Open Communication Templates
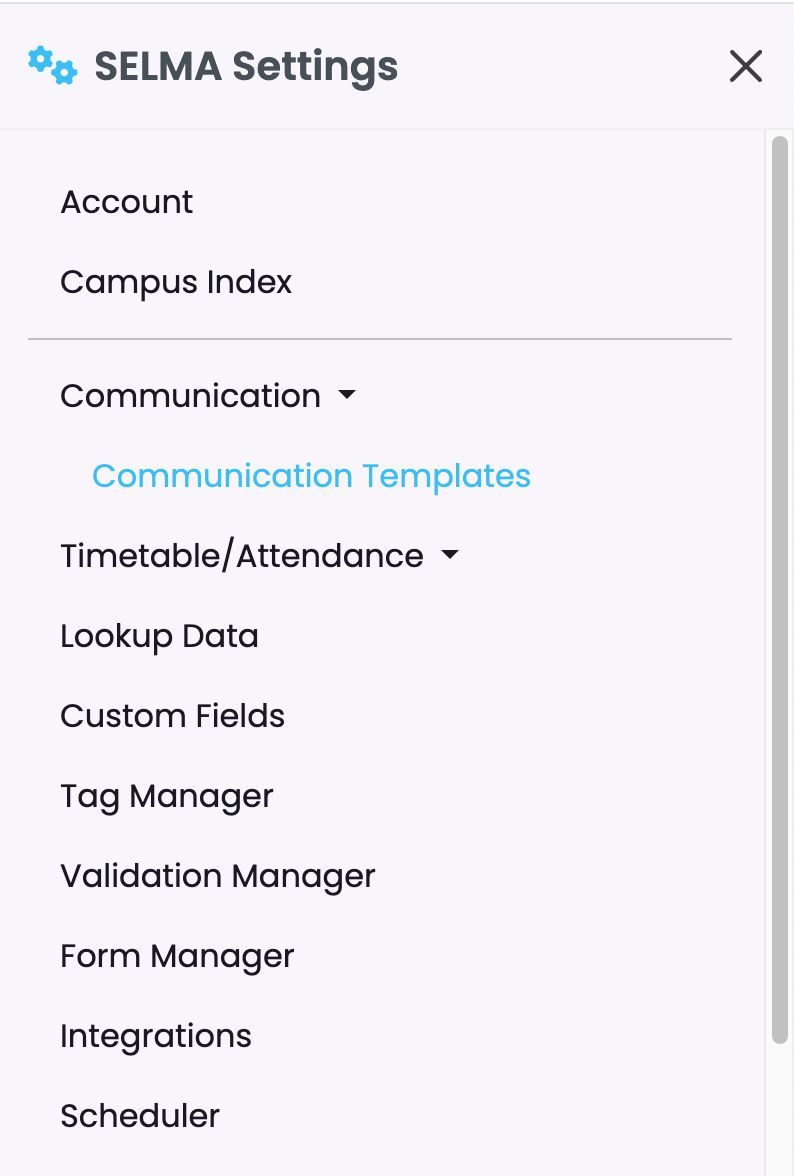The width and height of the screenshot is (794, 1176). coord(311,476)
